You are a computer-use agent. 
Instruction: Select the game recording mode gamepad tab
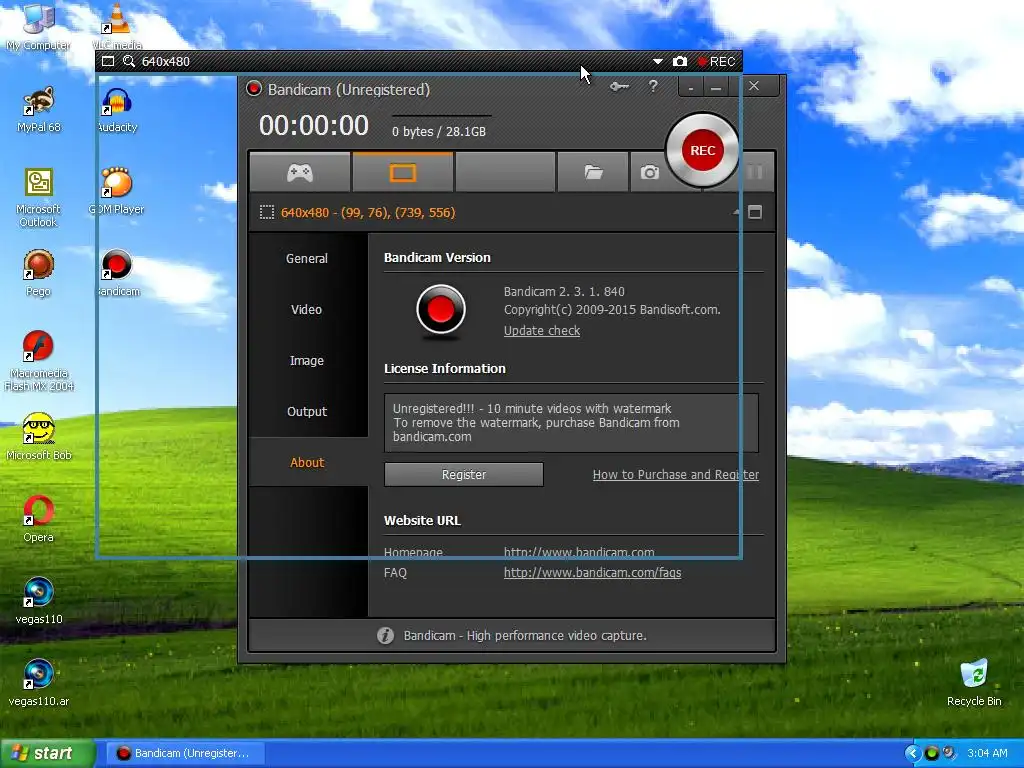(300, 172)
